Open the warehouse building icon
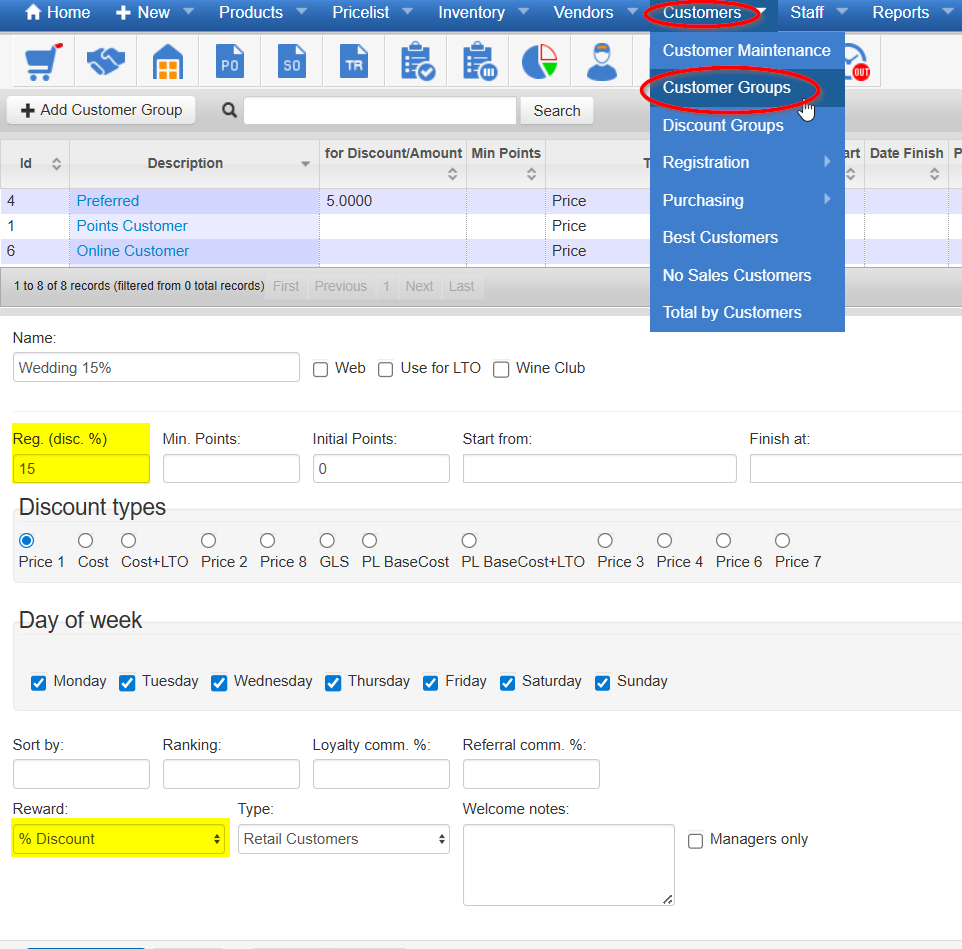This screenshot has width=962, height=949. point(167,62)
